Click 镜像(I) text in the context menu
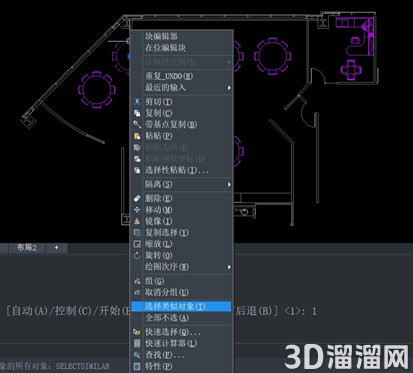413x373 pixels. 159,221
